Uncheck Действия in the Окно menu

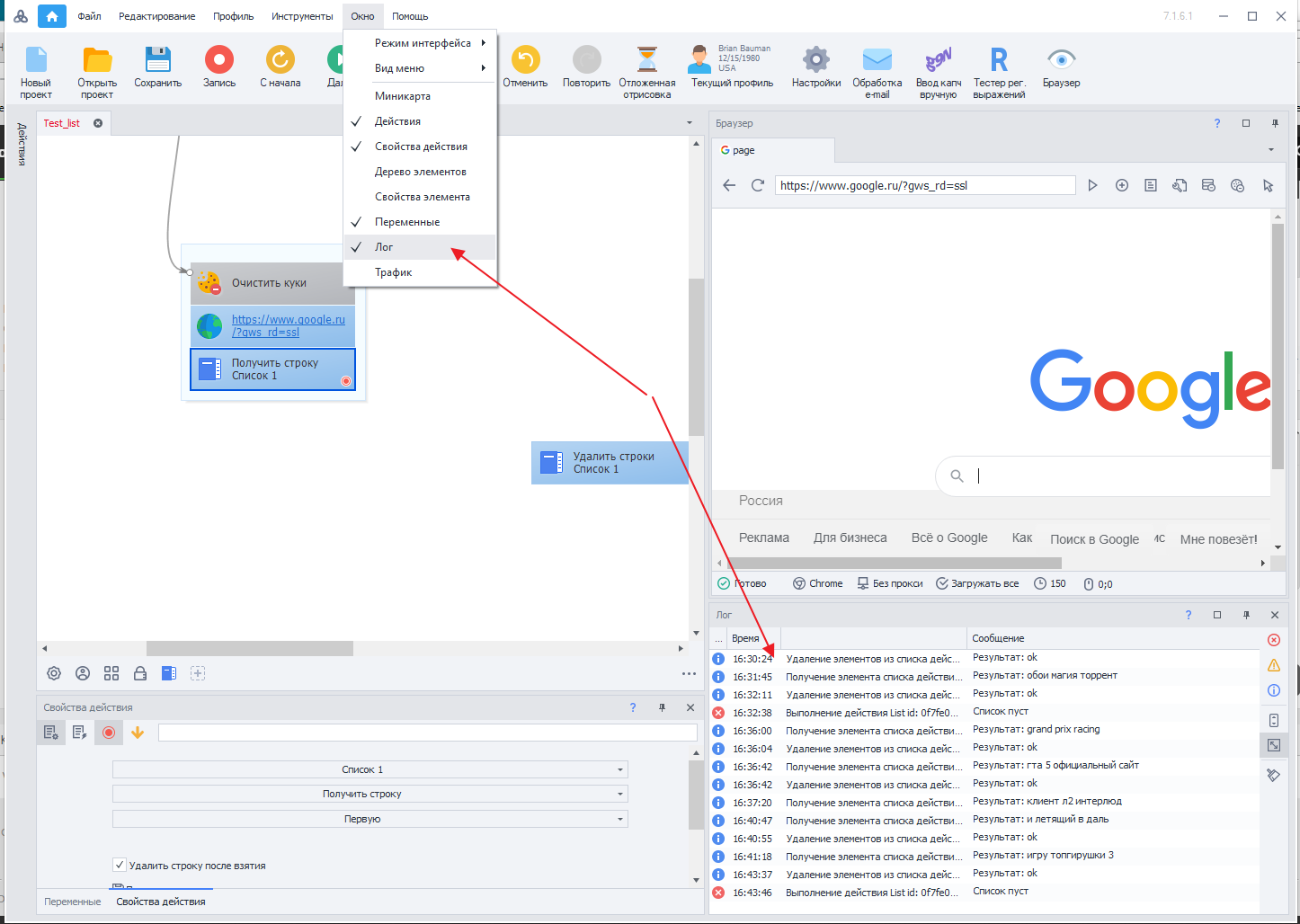420,121
